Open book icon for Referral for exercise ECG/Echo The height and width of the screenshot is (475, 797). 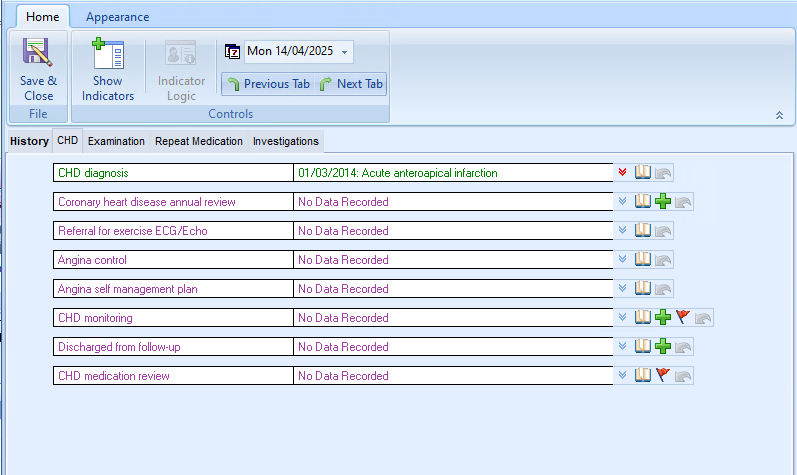(643, 231)
